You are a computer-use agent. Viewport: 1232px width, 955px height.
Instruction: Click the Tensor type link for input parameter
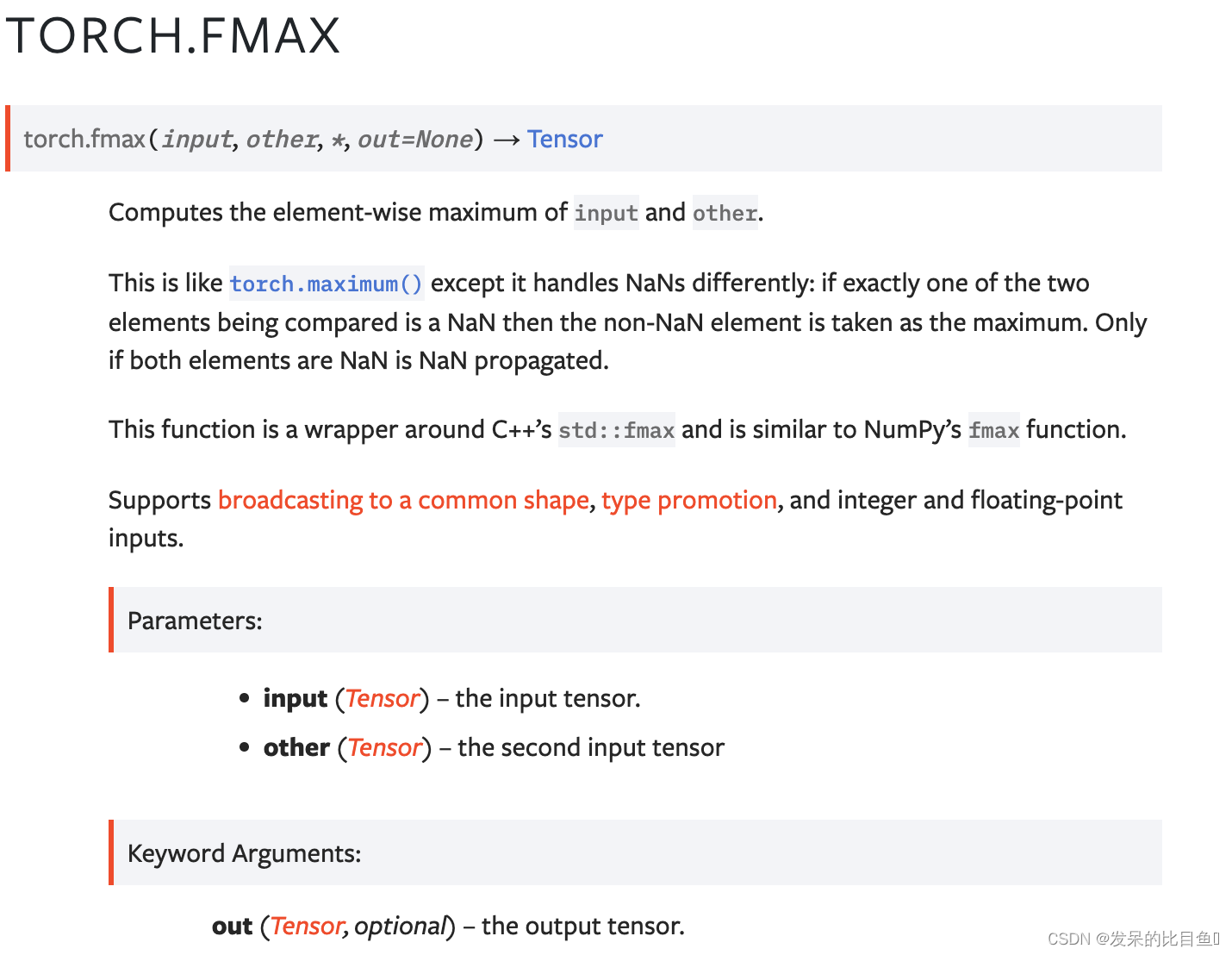pos(382,698)
